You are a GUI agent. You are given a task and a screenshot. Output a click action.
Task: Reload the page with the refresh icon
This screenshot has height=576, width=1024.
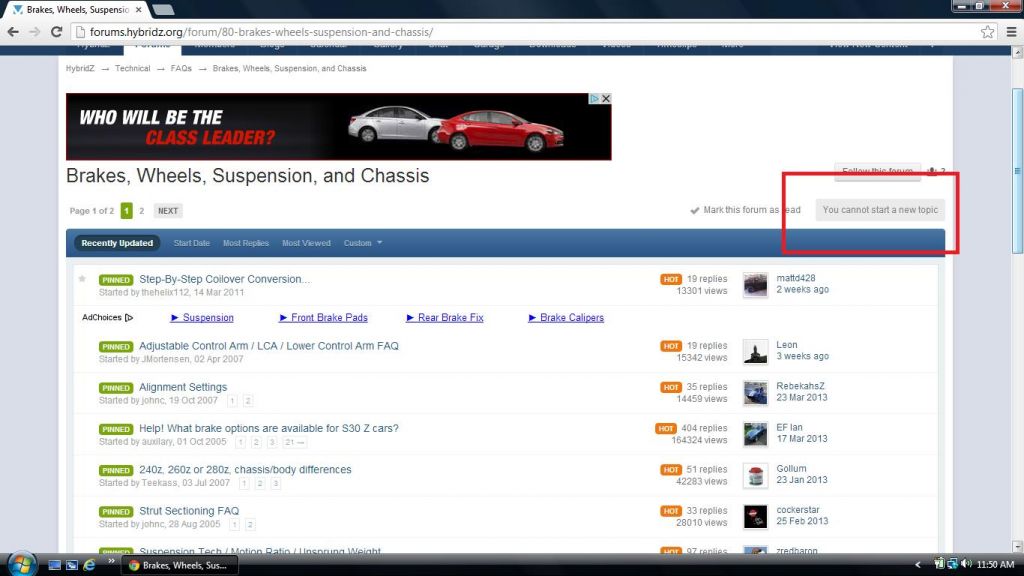[55, 31]
